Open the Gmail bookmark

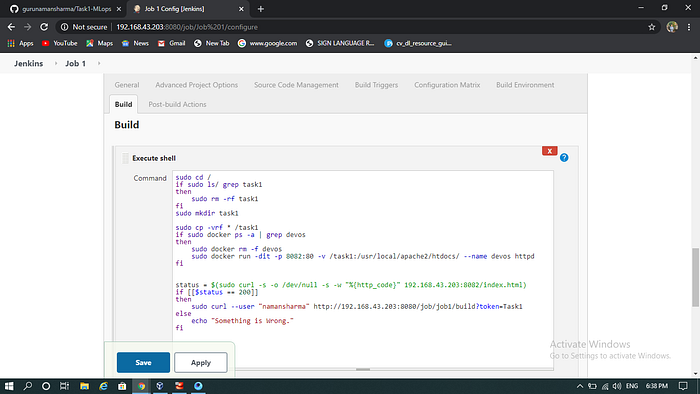pyautogui.click(x=171, y=43)
